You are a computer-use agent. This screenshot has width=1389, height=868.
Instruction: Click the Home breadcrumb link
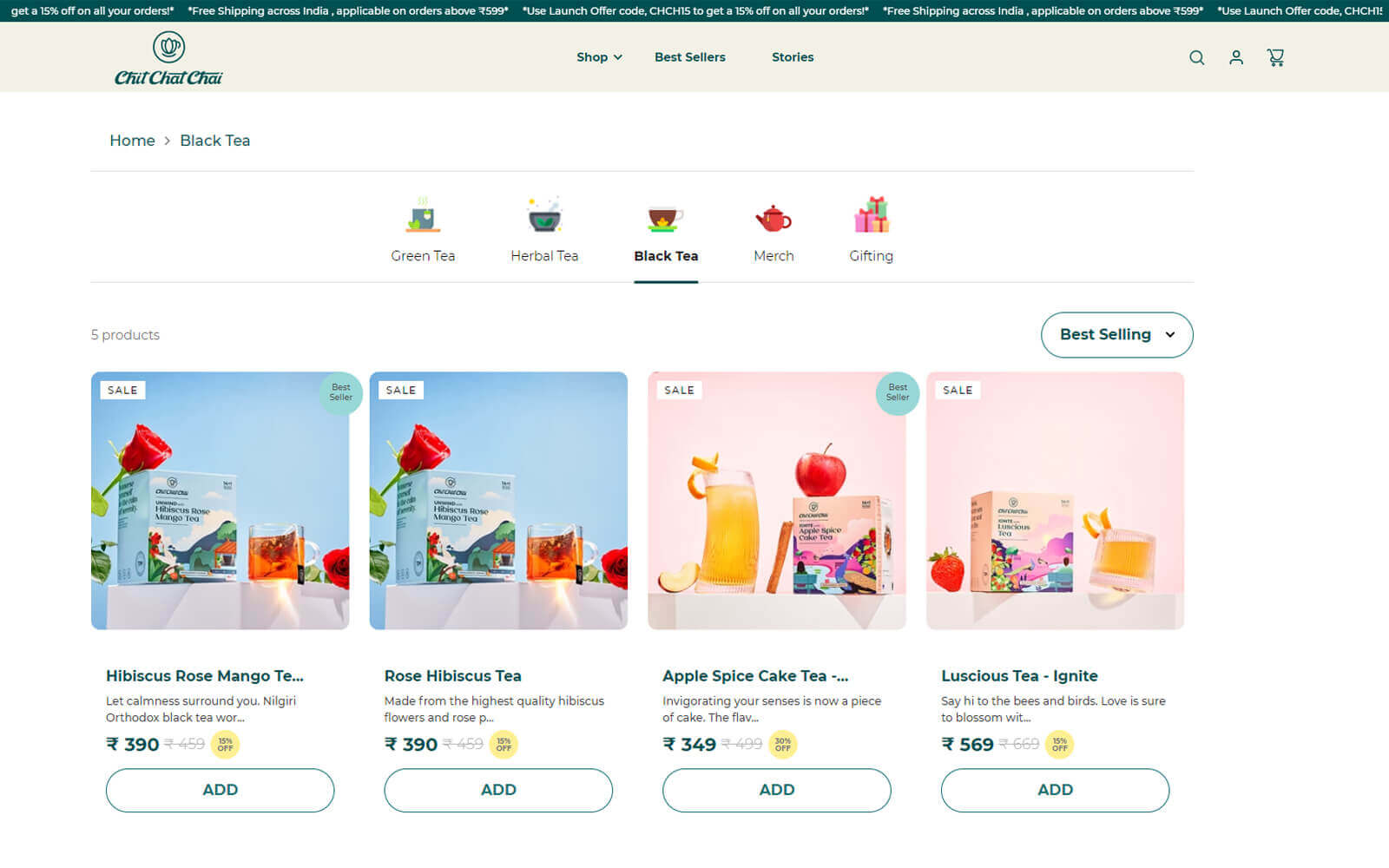[132, 141]
